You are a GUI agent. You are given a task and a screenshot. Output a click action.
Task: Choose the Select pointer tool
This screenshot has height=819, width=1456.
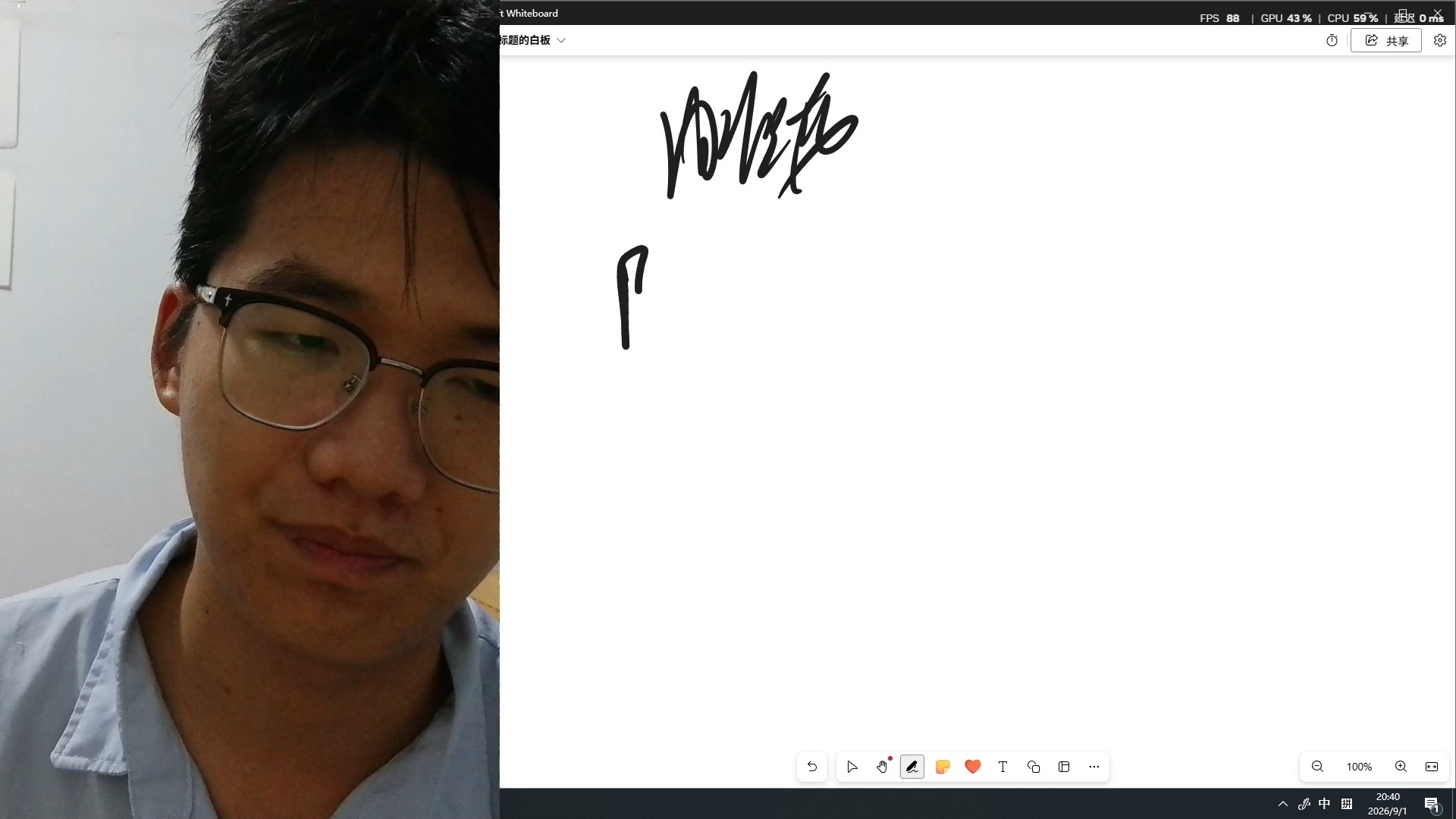(x=852, y=767)
